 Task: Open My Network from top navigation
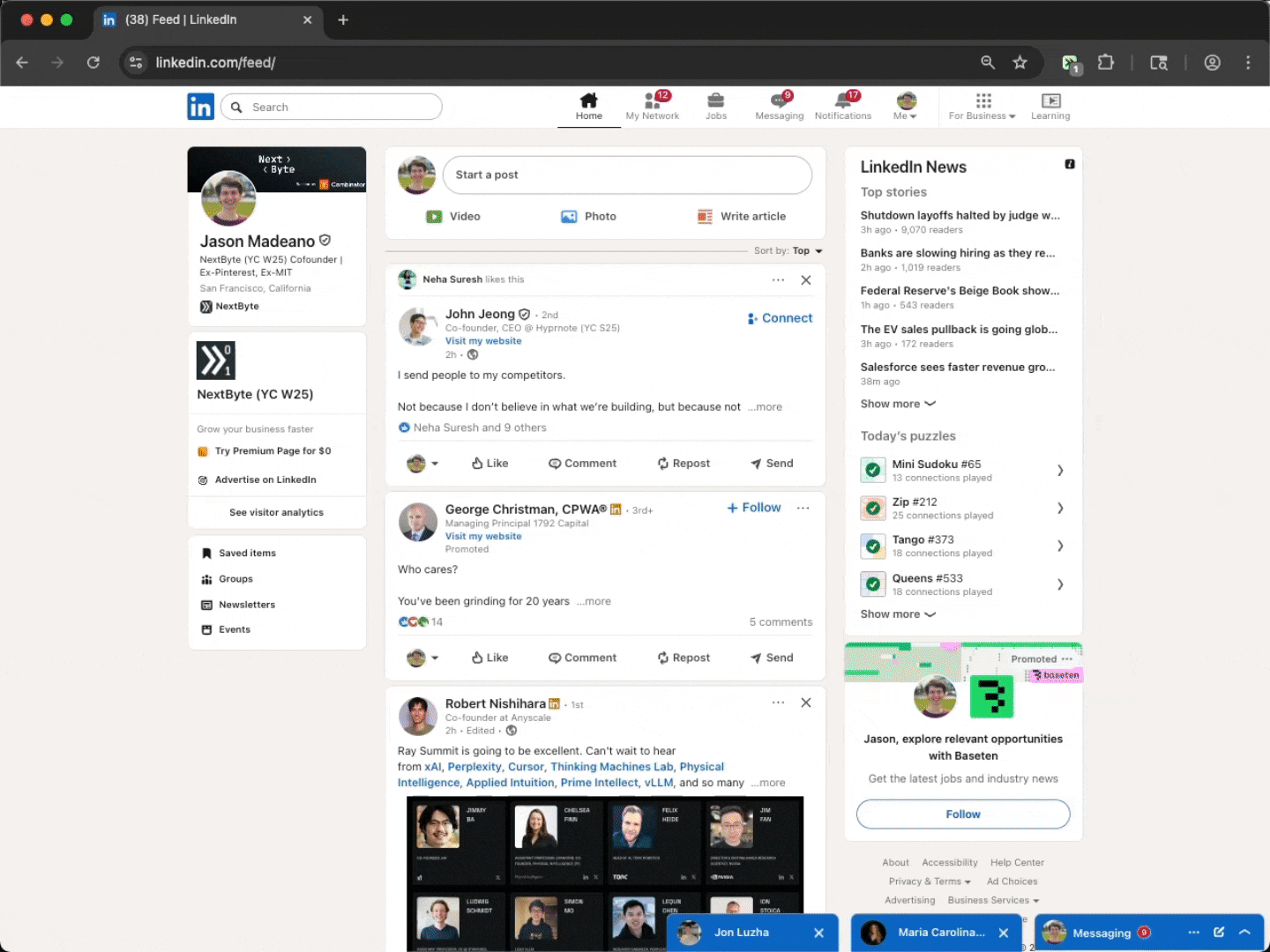(653, 106)
